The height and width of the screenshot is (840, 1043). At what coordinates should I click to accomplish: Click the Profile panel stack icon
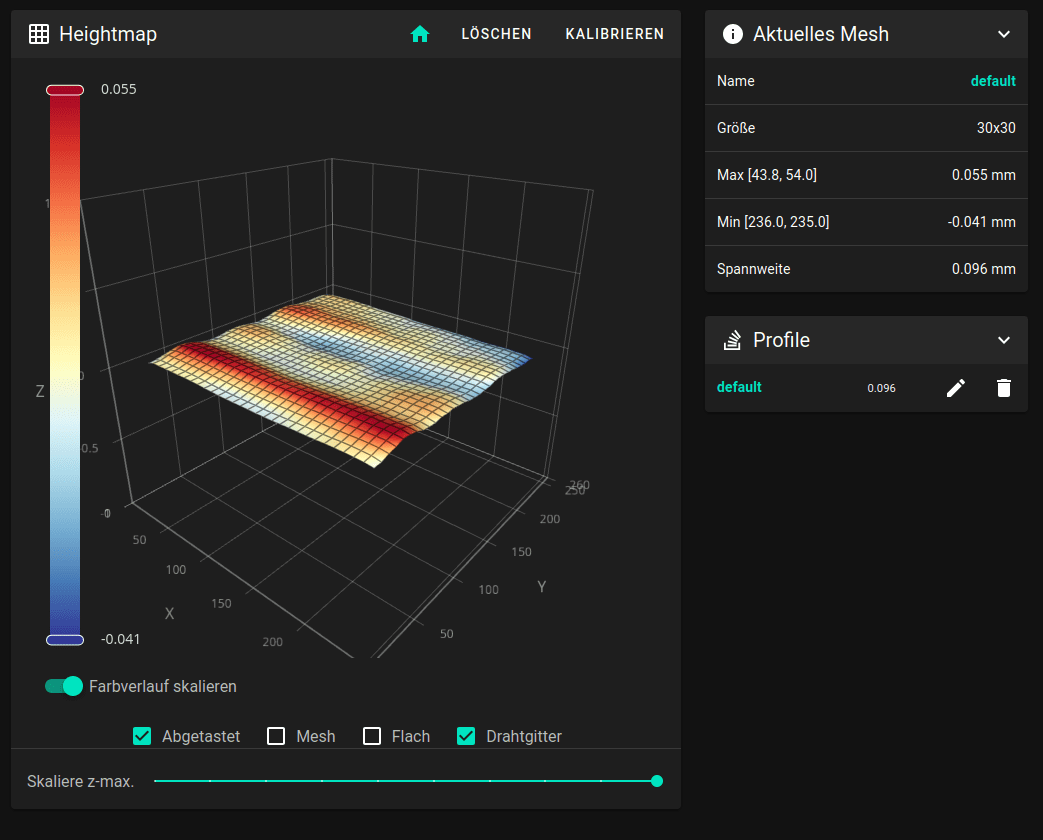(x=732, y=340)
